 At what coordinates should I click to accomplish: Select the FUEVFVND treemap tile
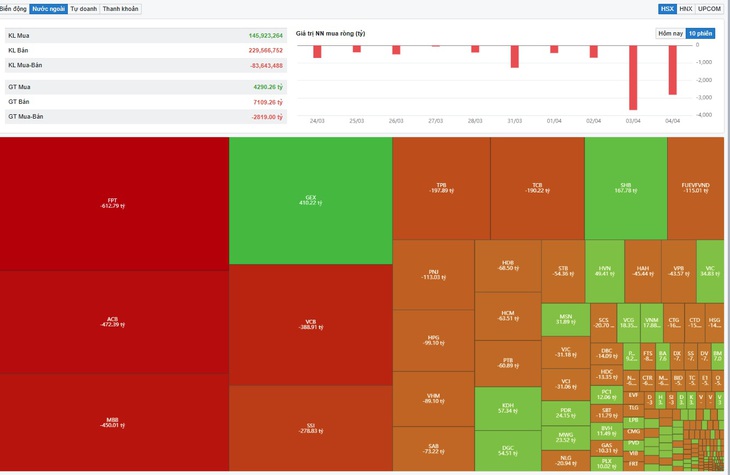pos(696,188)
